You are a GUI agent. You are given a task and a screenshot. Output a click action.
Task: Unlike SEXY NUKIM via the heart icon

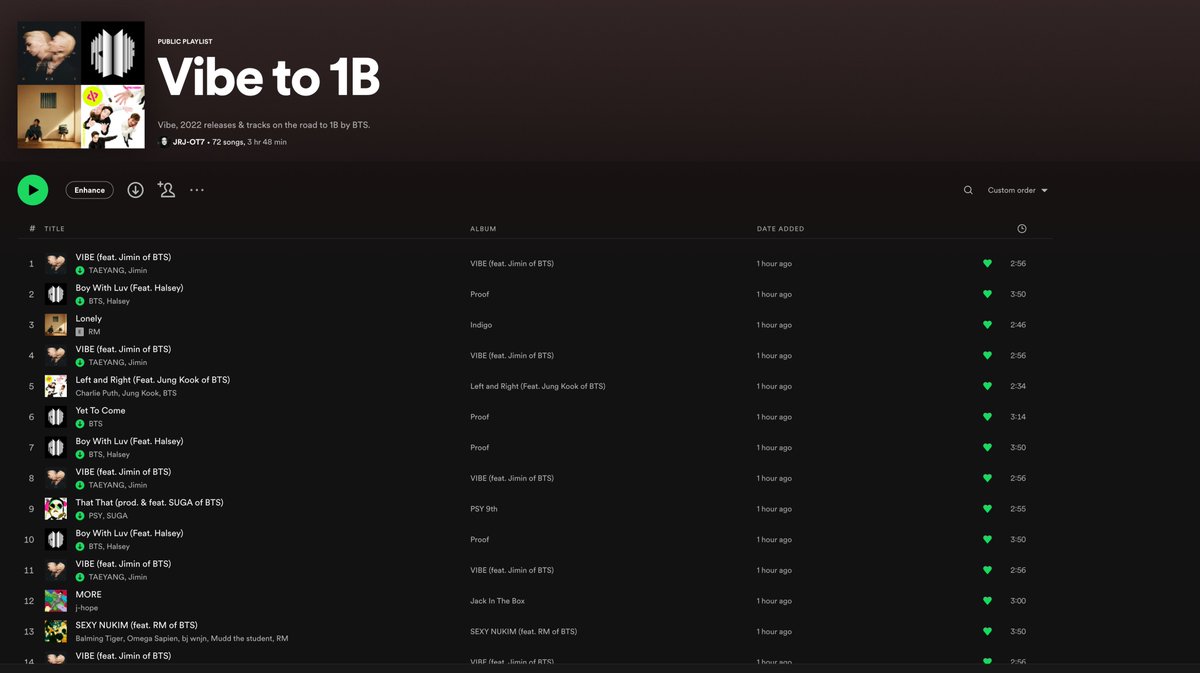[987, 632]
